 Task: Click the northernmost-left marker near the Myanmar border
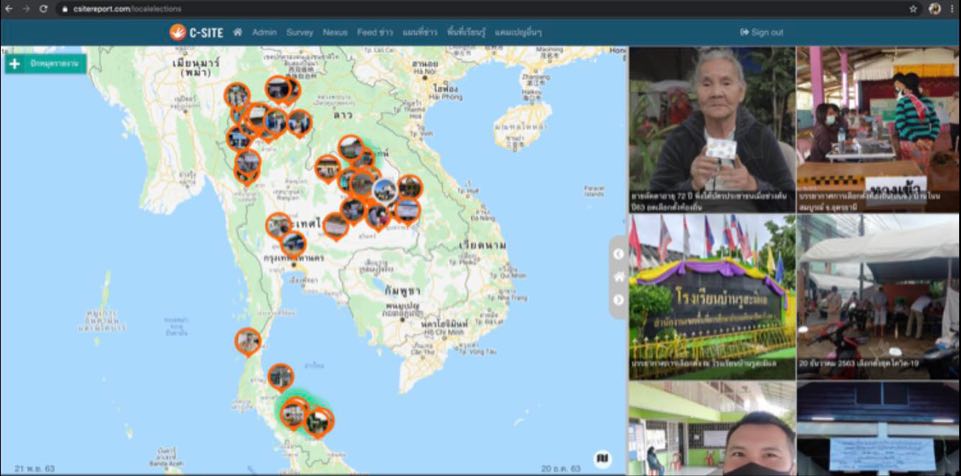click(237, 96)
